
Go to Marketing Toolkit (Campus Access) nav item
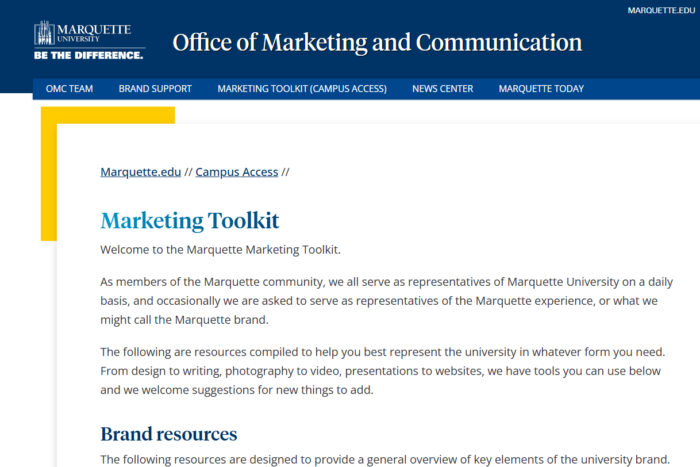click(302, 89)
